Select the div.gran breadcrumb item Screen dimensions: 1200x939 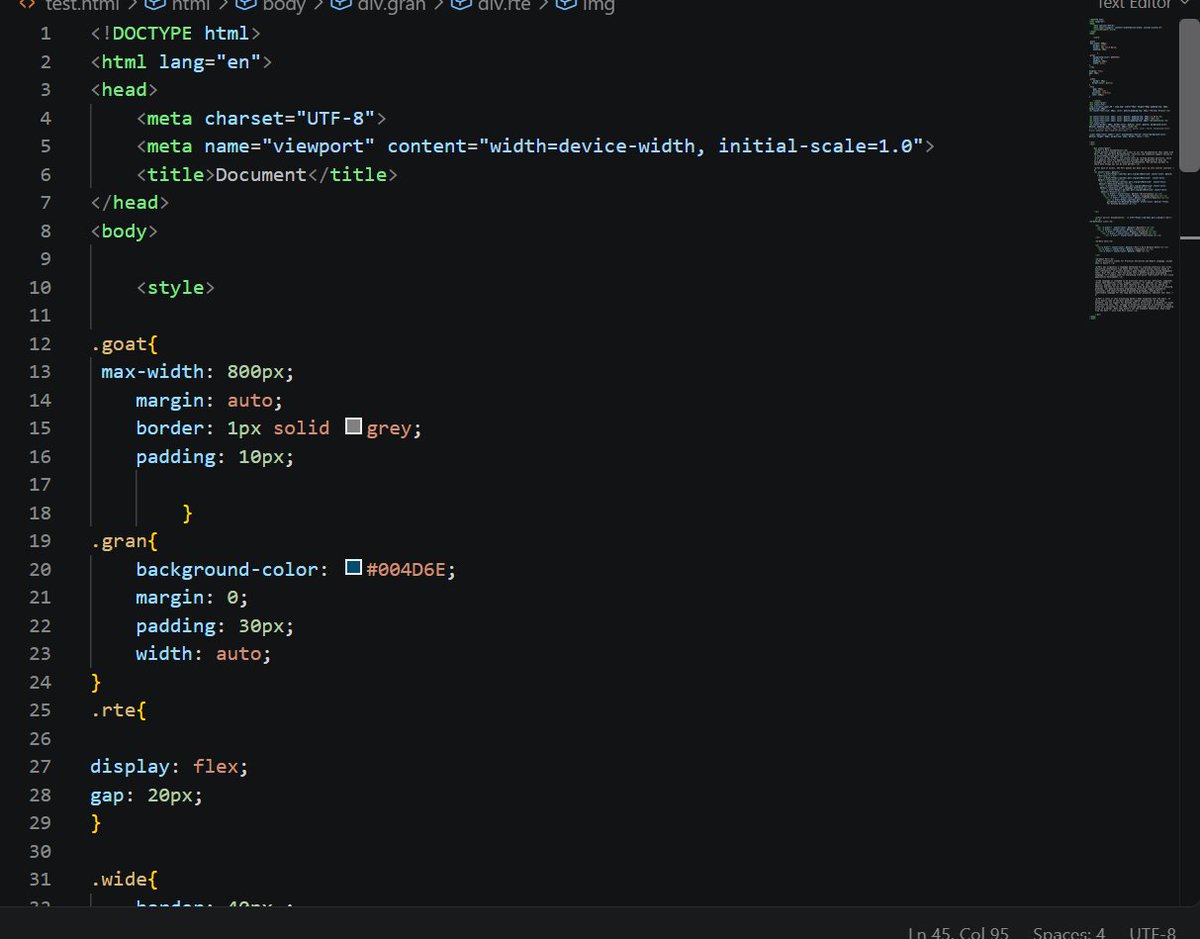[x=379, y=6]
